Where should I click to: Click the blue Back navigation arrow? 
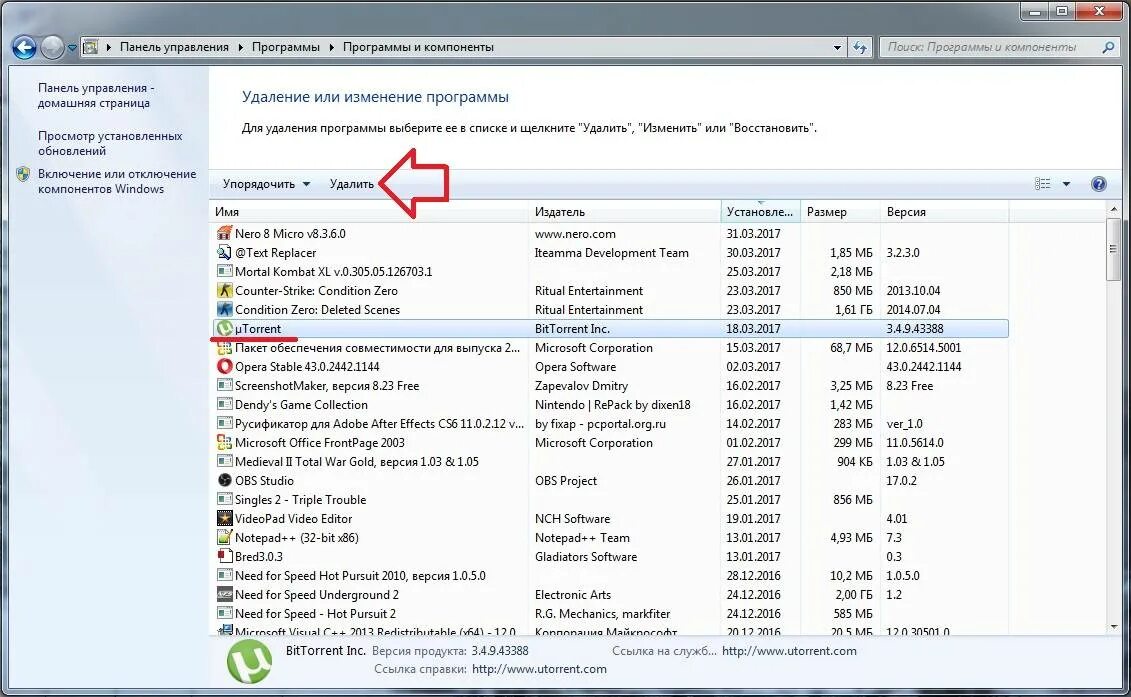coord(24,48)
